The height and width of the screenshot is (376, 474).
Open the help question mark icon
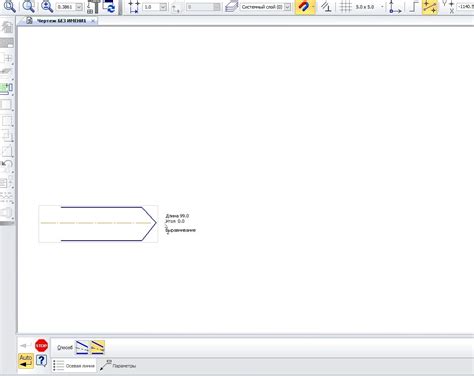click(x=41, y=361)
